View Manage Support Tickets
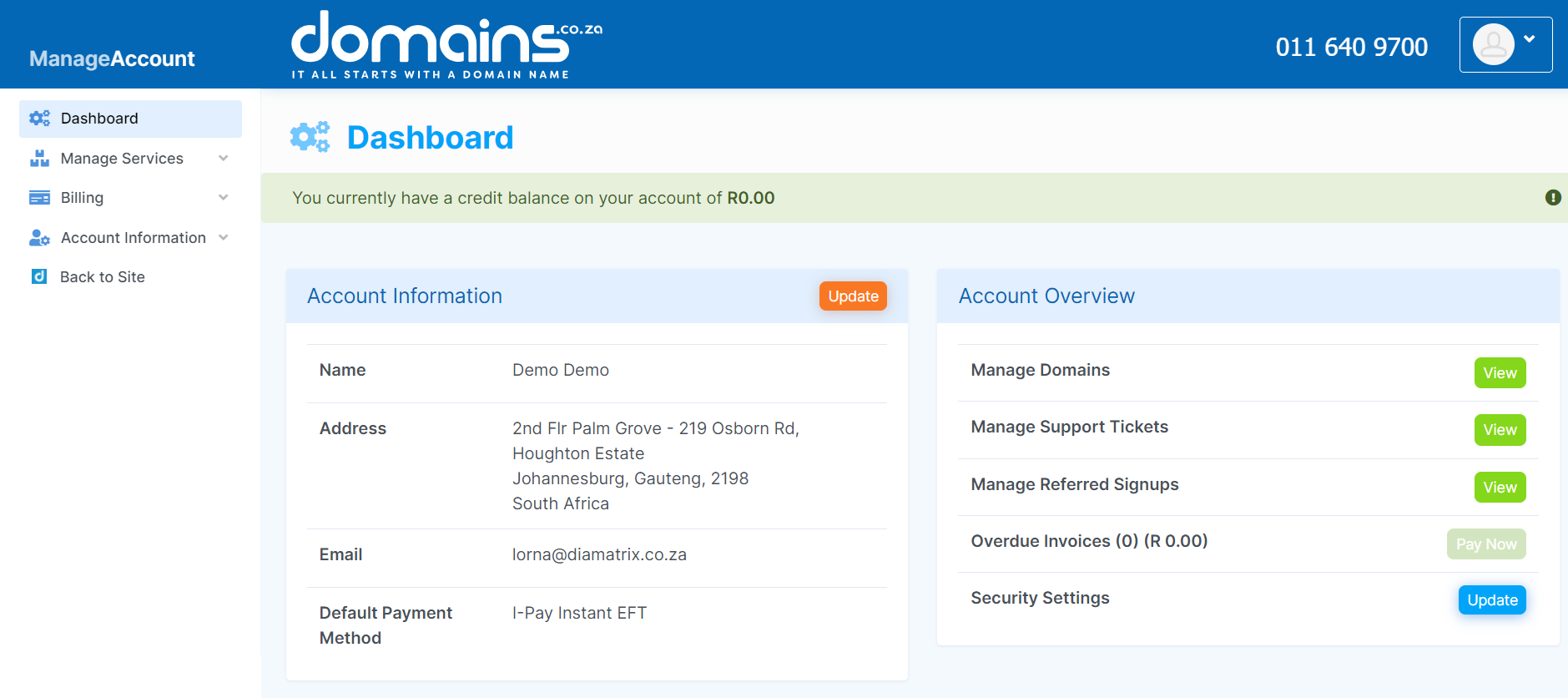This screenshot has height=698, width=1568. pos(1499,430)
